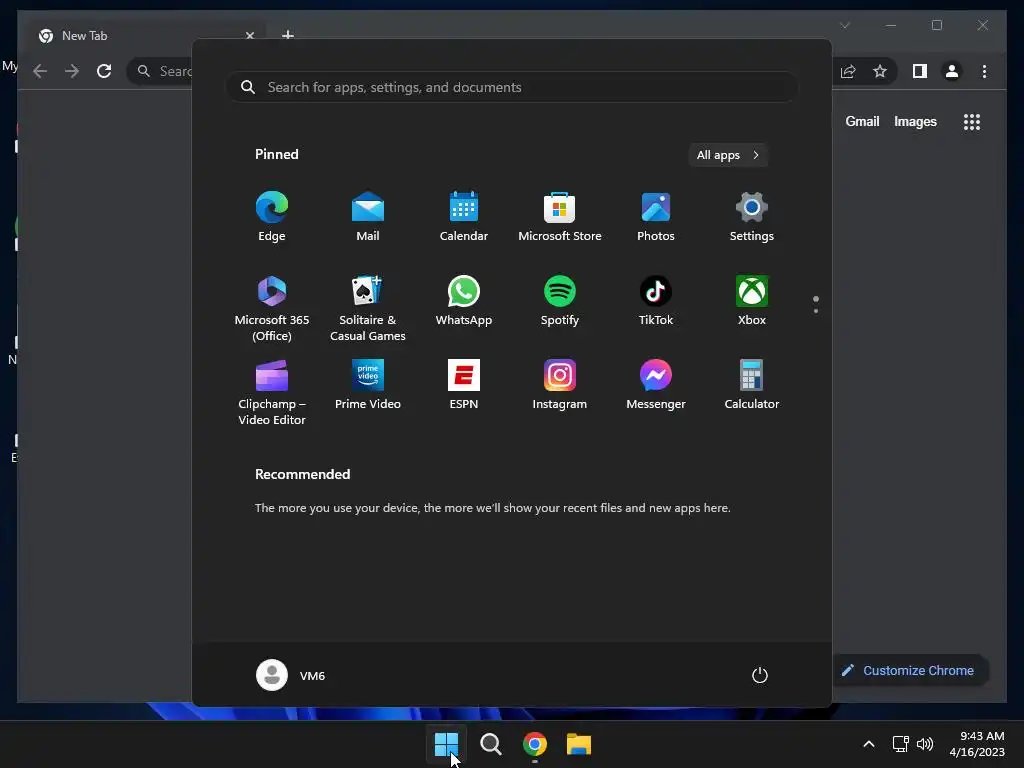The height and width of the screenshot is (768, 1024).
Task: Open Chrome three-dot menu
Action: (x=984, y=71)
